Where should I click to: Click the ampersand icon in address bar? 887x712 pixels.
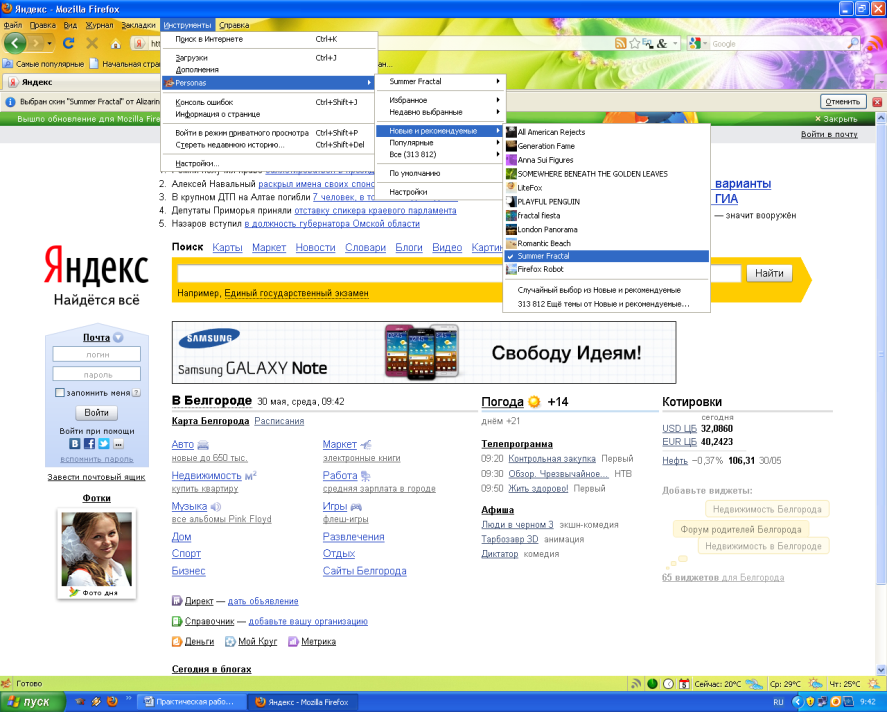point(662,44)
